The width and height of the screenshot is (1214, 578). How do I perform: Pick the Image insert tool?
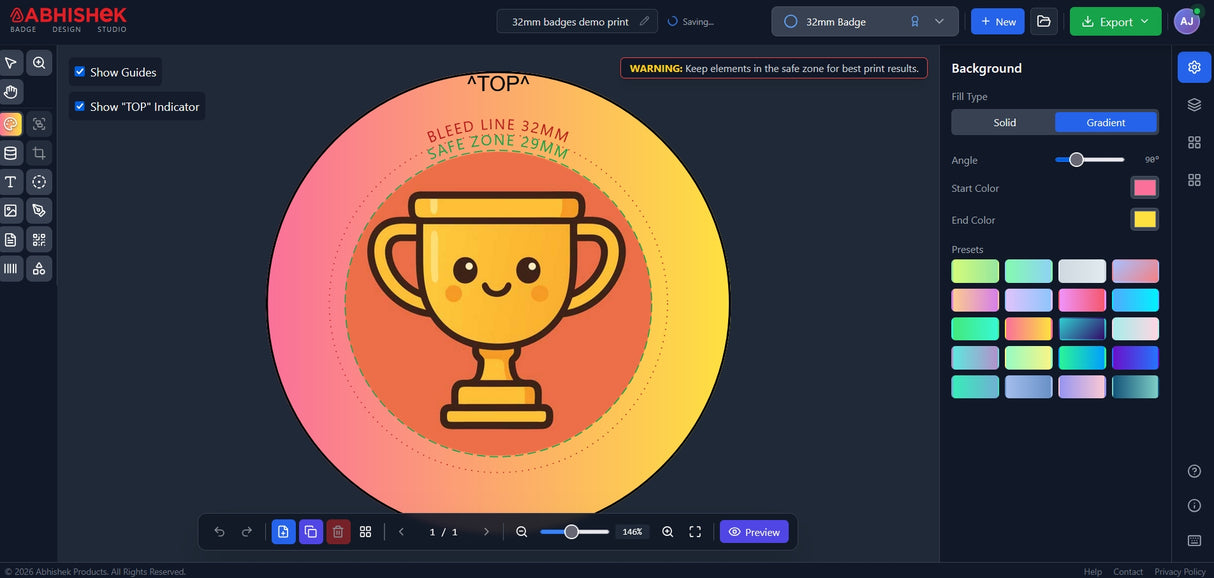click(x=10, y=210)
